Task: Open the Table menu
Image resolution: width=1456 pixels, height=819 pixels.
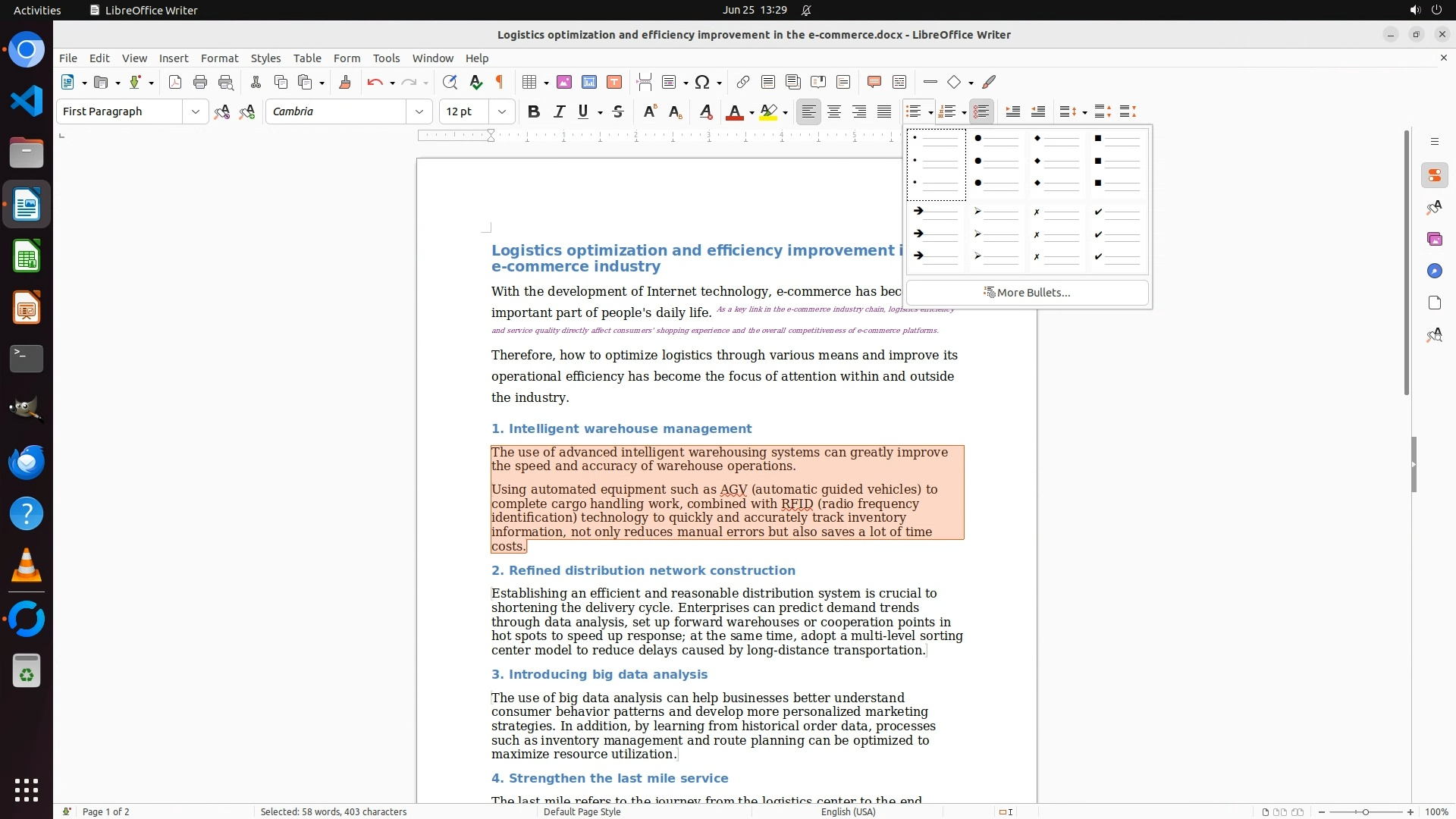Action: tap(307, 58)
